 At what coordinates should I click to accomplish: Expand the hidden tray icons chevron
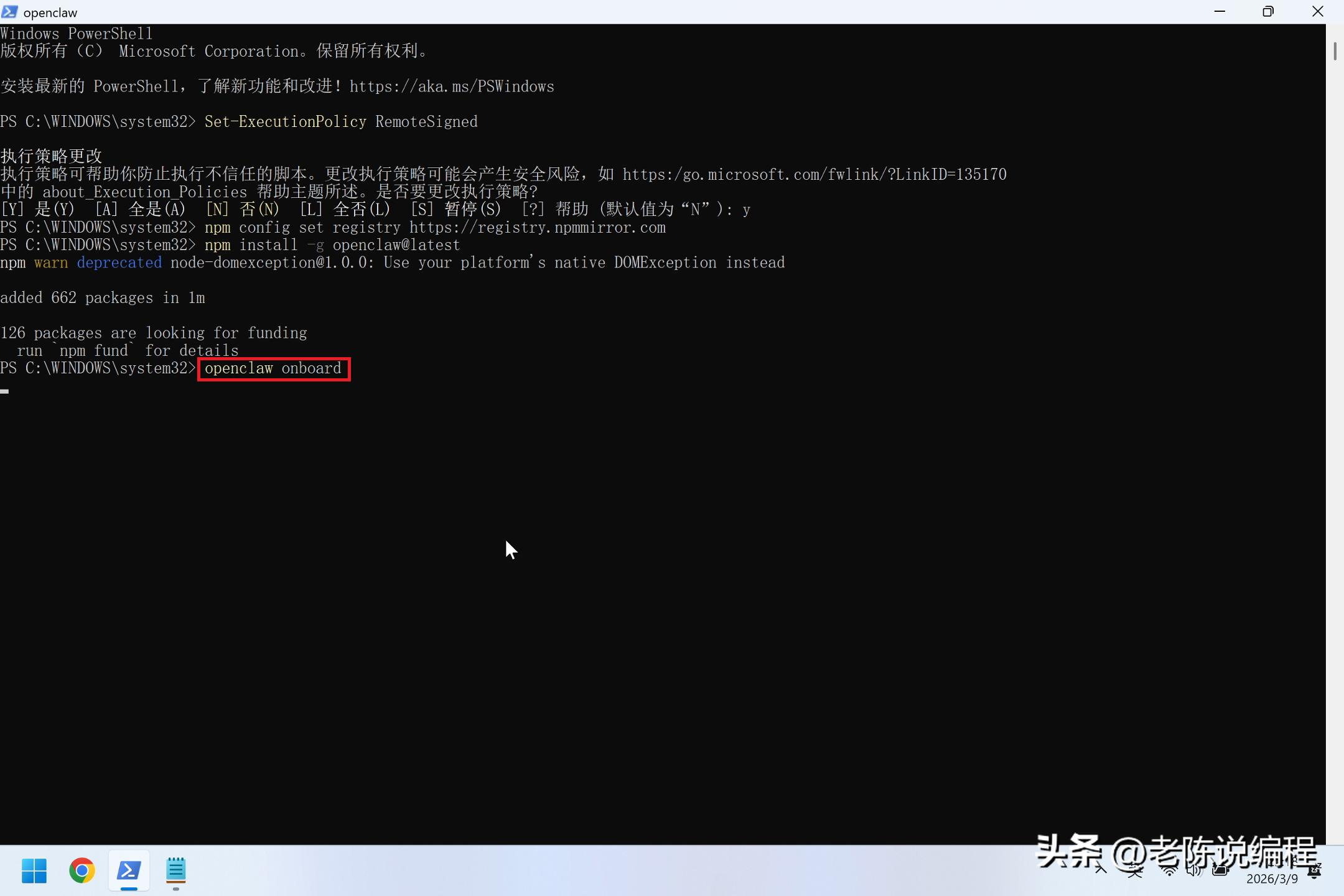coord(1101,870)
